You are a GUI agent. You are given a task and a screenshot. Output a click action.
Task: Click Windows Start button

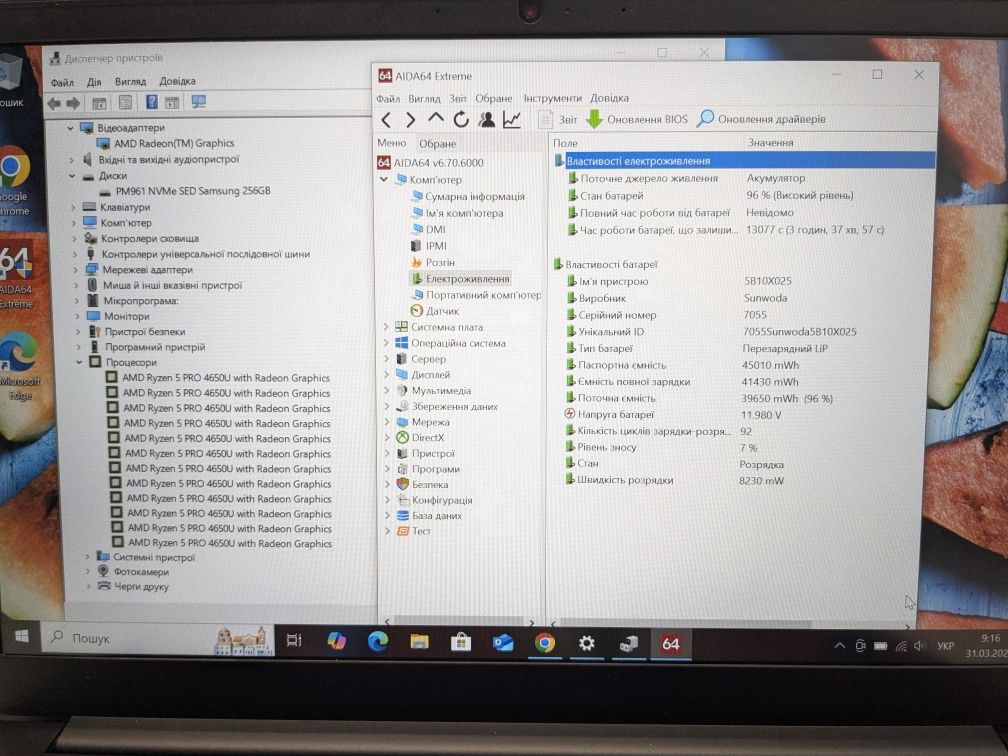pyautogui.click(x=21, y=636)
